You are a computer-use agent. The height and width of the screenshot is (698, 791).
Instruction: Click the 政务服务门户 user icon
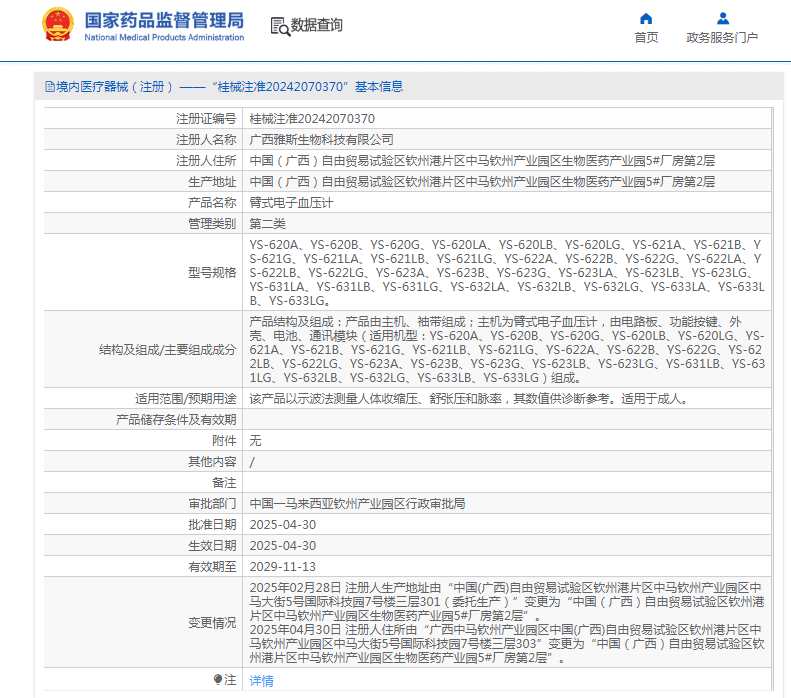pos(722,19)
